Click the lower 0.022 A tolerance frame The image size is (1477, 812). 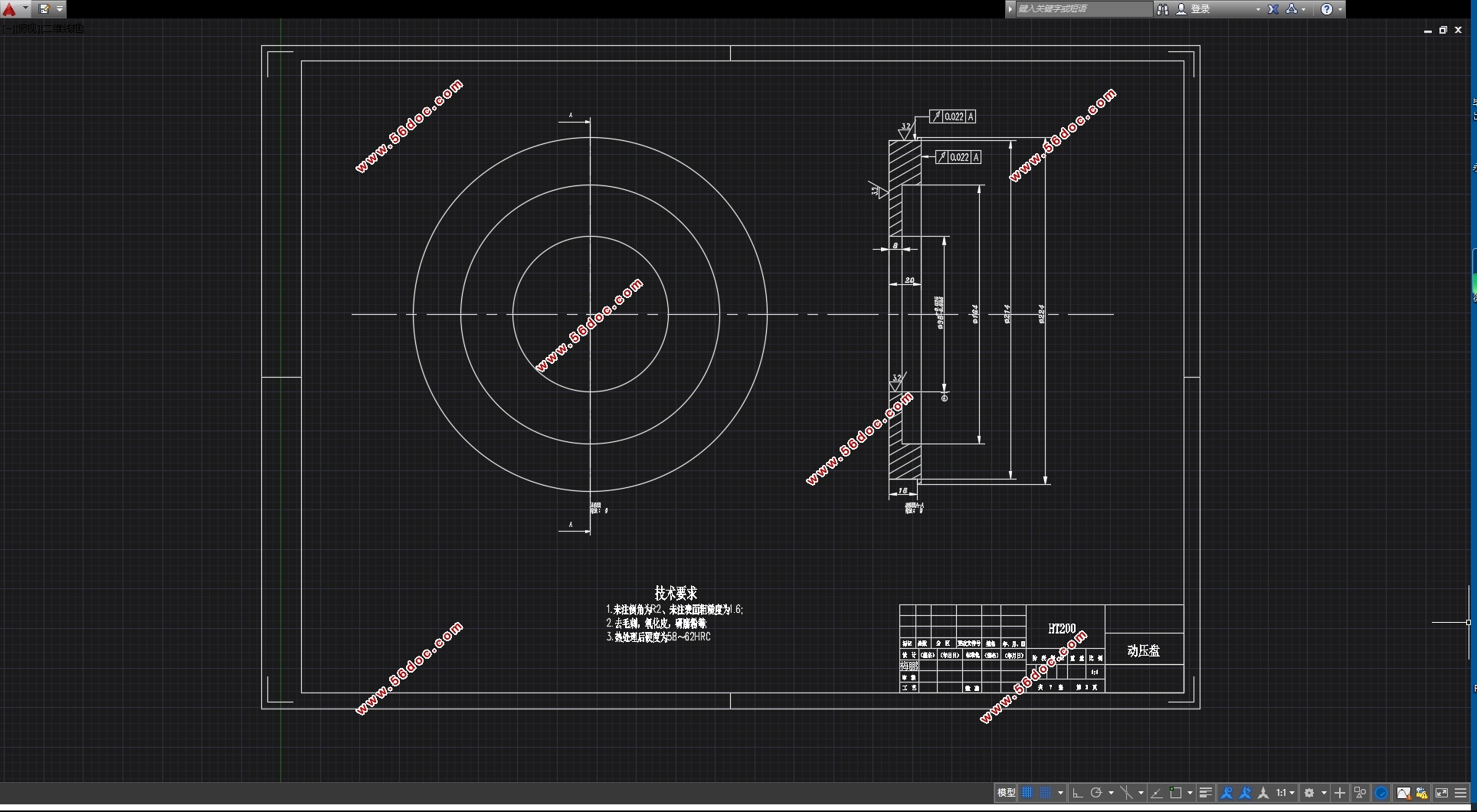point(958,157)
